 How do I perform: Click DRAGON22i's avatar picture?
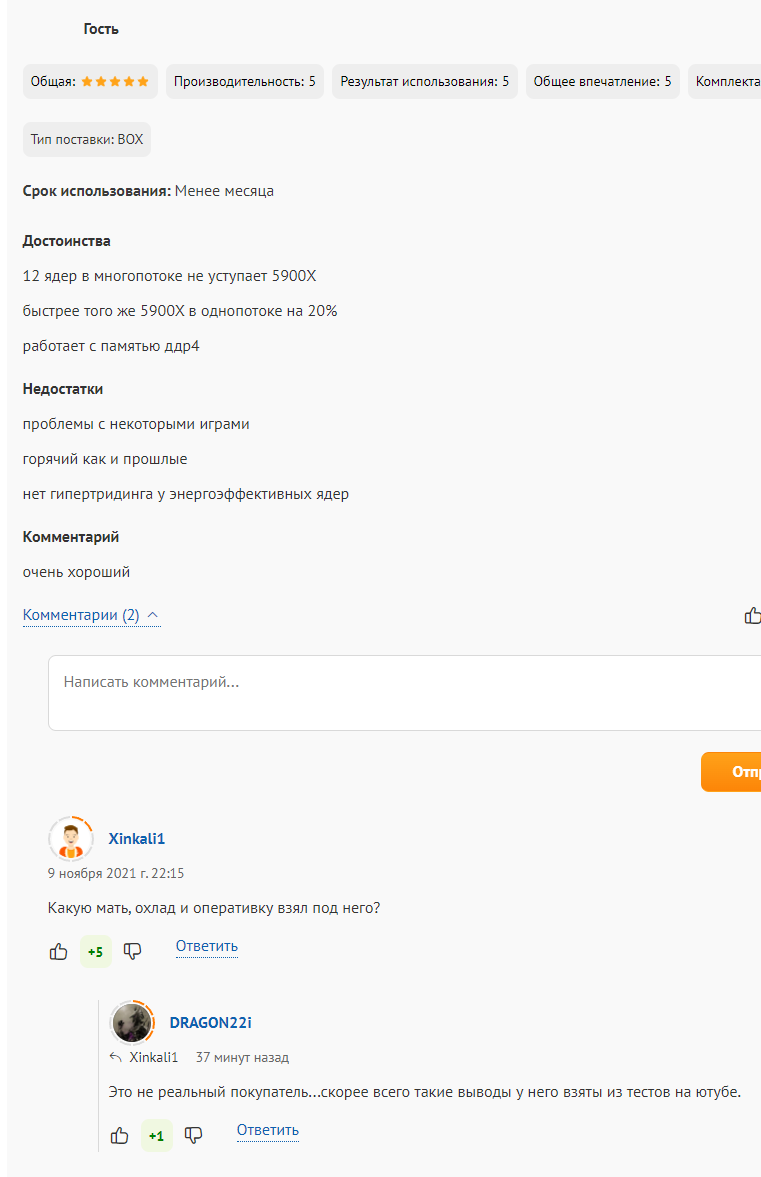click(x=132, y=1022)
